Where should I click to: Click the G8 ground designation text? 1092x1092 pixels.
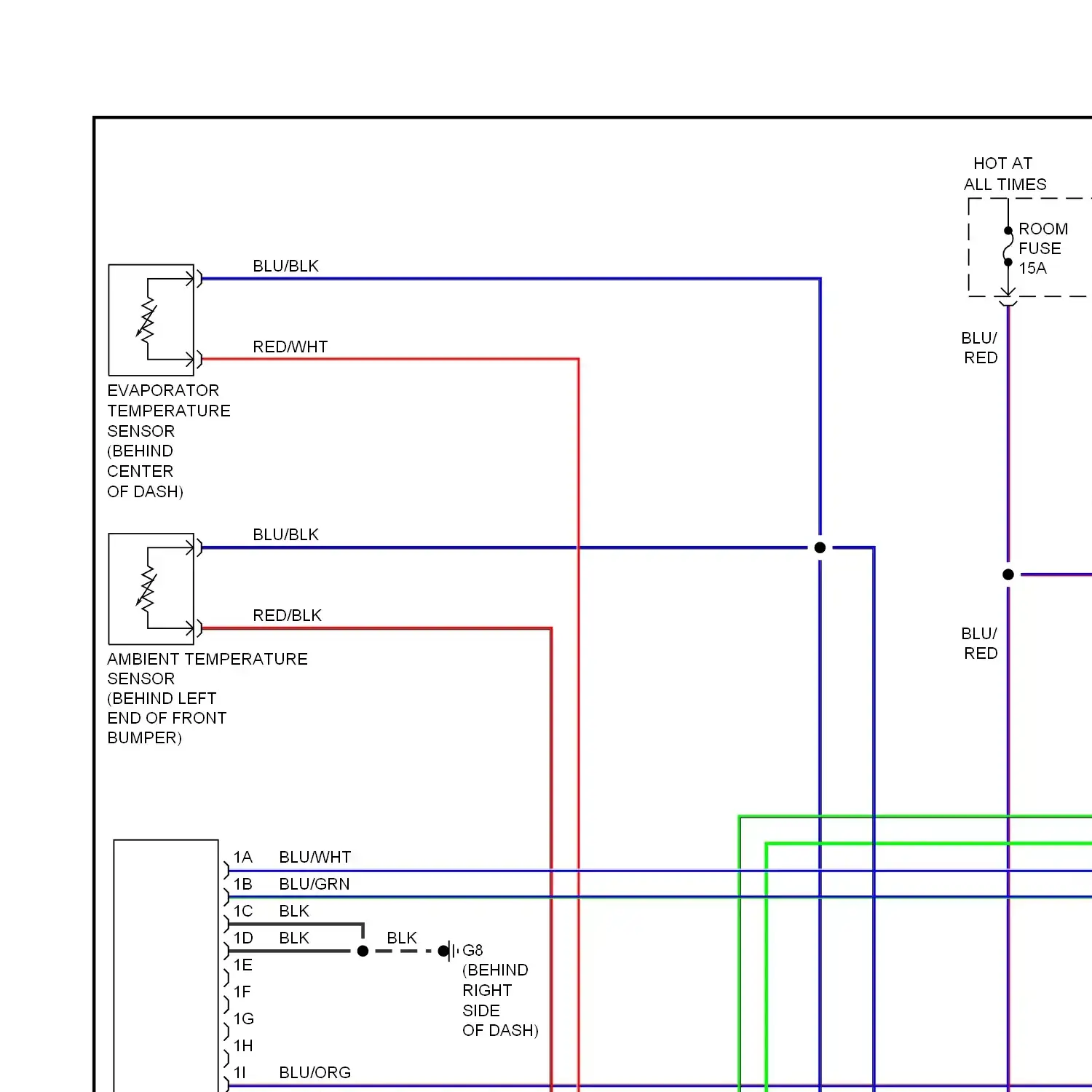tap(472, 950)
